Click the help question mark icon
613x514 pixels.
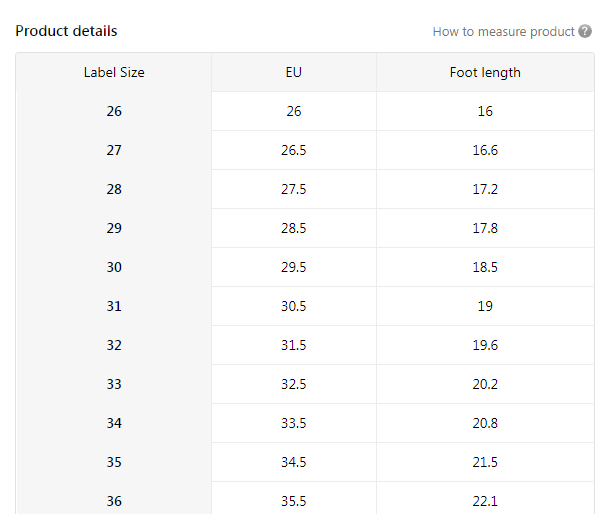(585, 32)
